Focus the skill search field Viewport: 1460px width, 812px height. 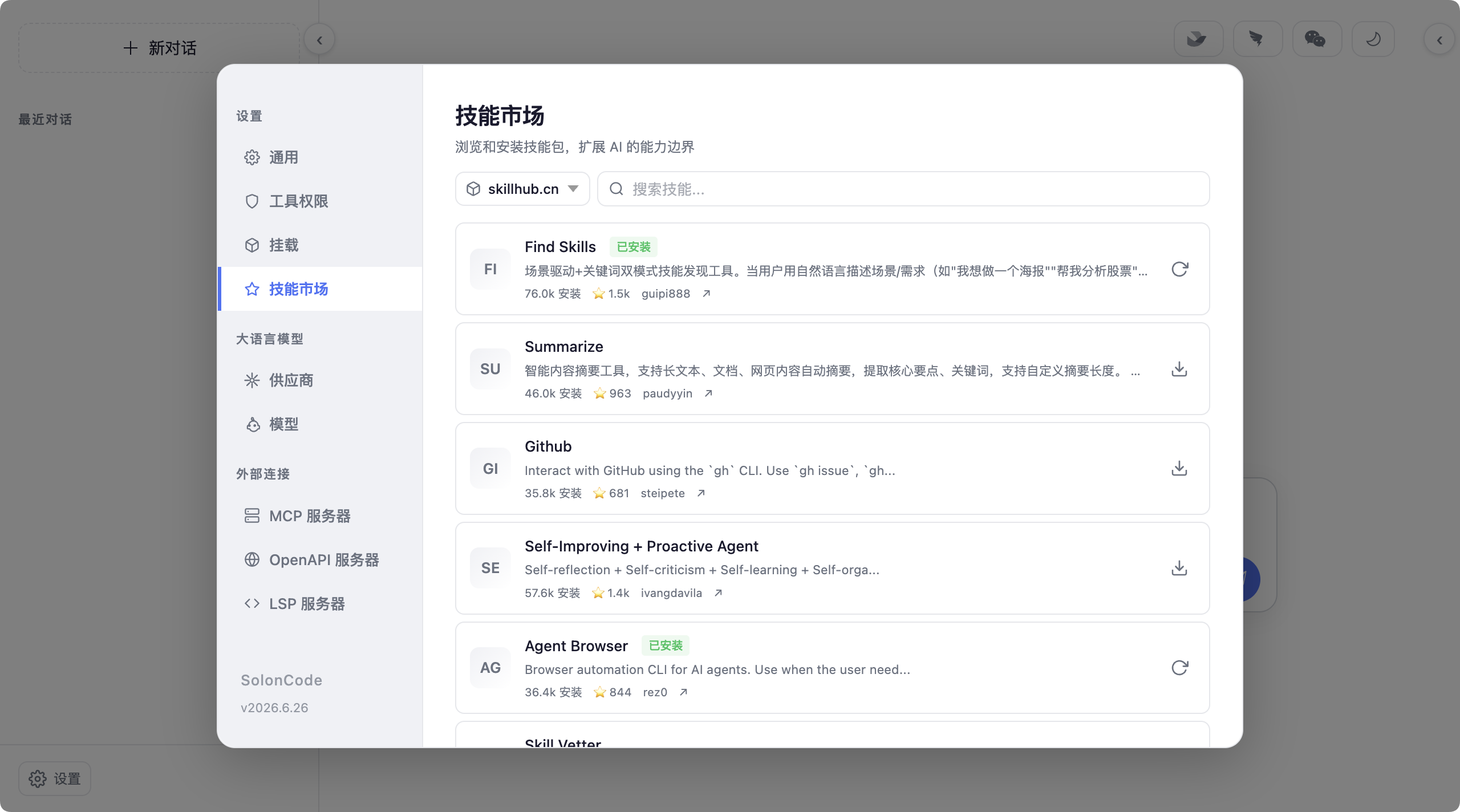(903, 189)
